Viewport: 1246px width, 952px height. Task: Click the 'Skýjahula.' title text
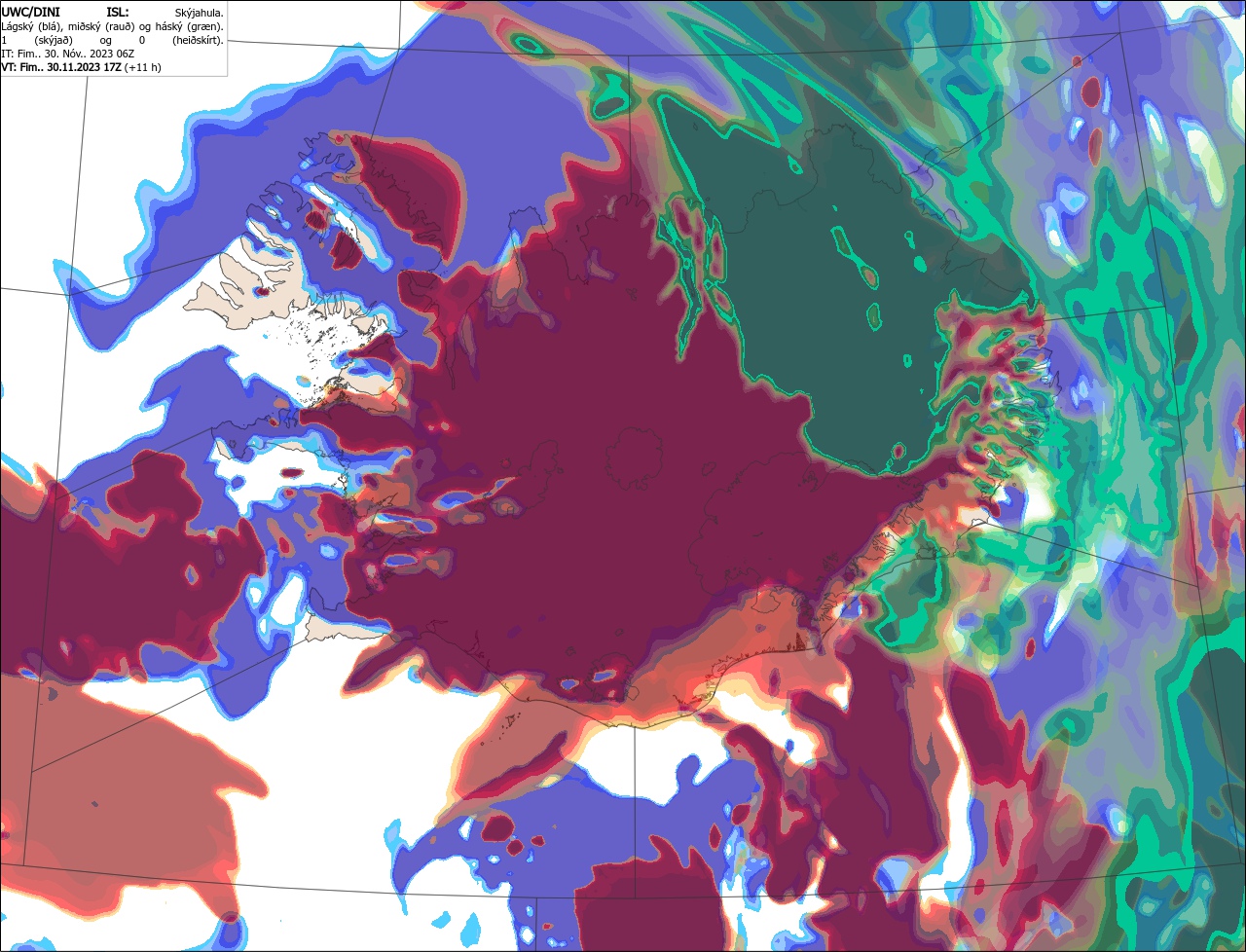pyautogui.click(x=200, y=14)
